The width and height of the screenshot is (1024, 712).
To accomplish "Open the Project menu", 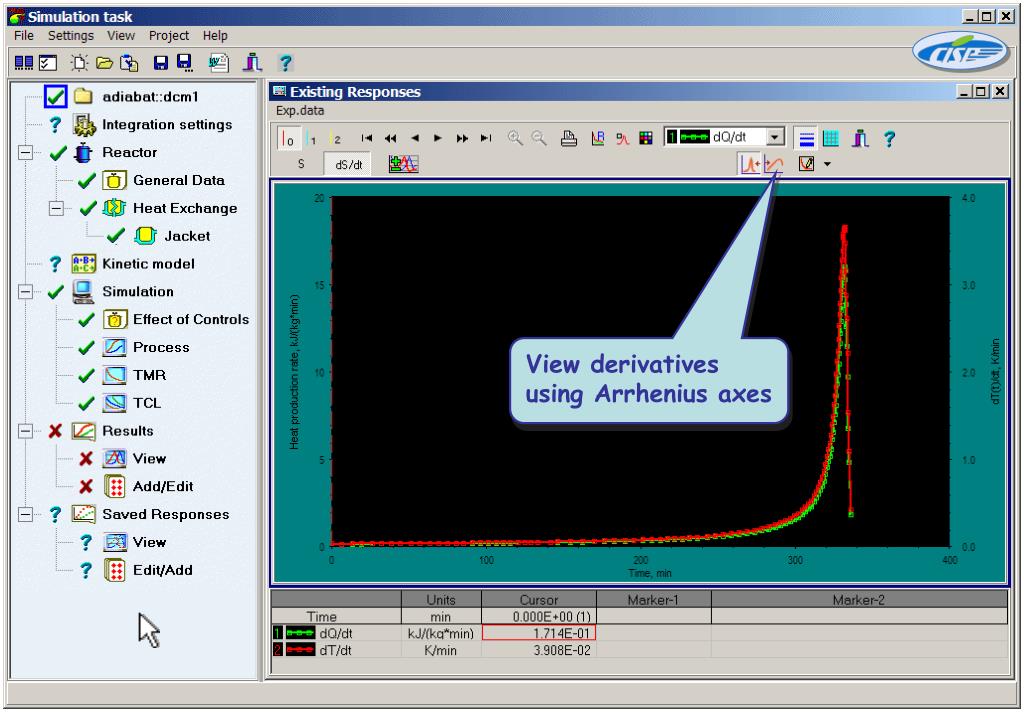I will [168, 35].
